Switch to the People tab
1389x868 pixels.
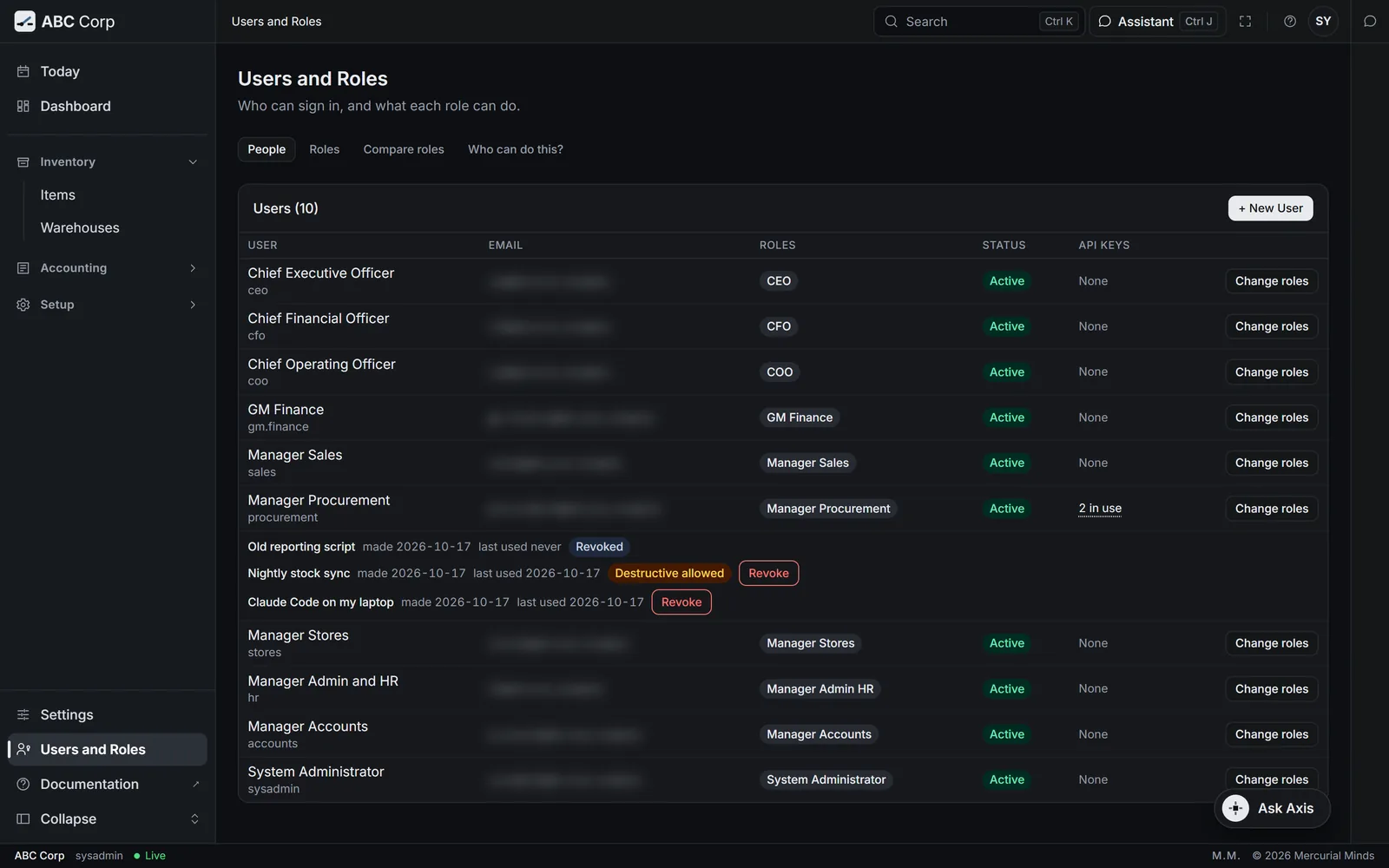(x=267, y=149)
